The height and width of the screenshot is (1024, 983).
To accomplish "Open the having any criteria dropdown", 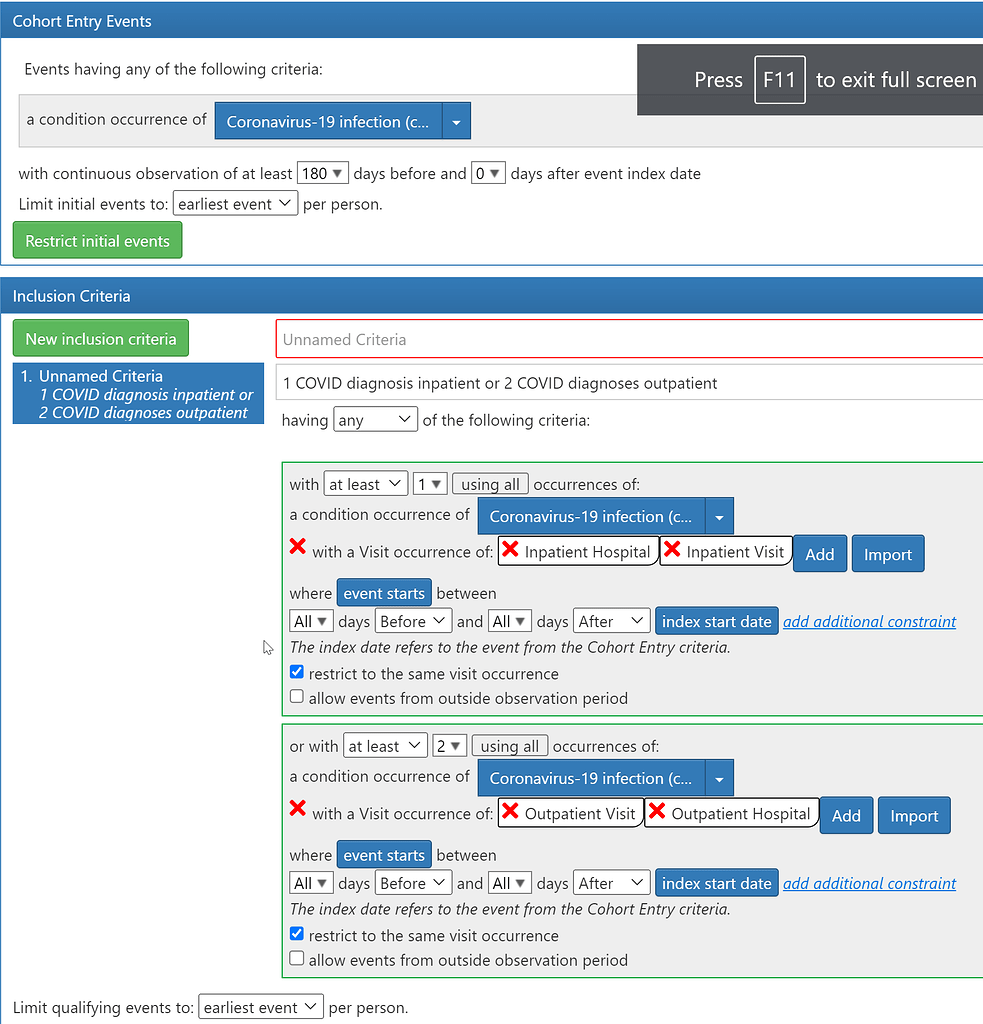I will (375, 419).
